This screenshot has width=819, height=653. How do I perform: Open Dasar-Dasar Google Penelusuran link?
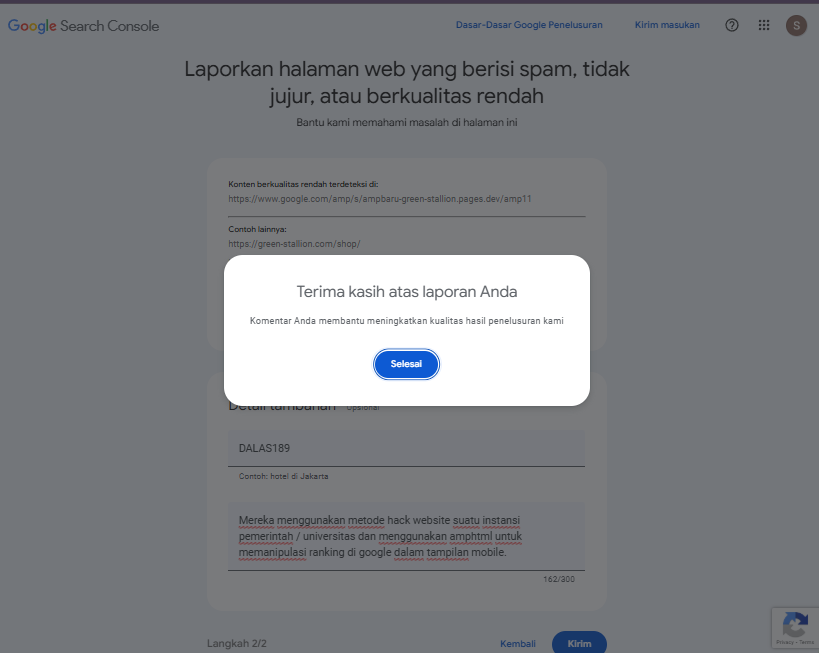529,25
